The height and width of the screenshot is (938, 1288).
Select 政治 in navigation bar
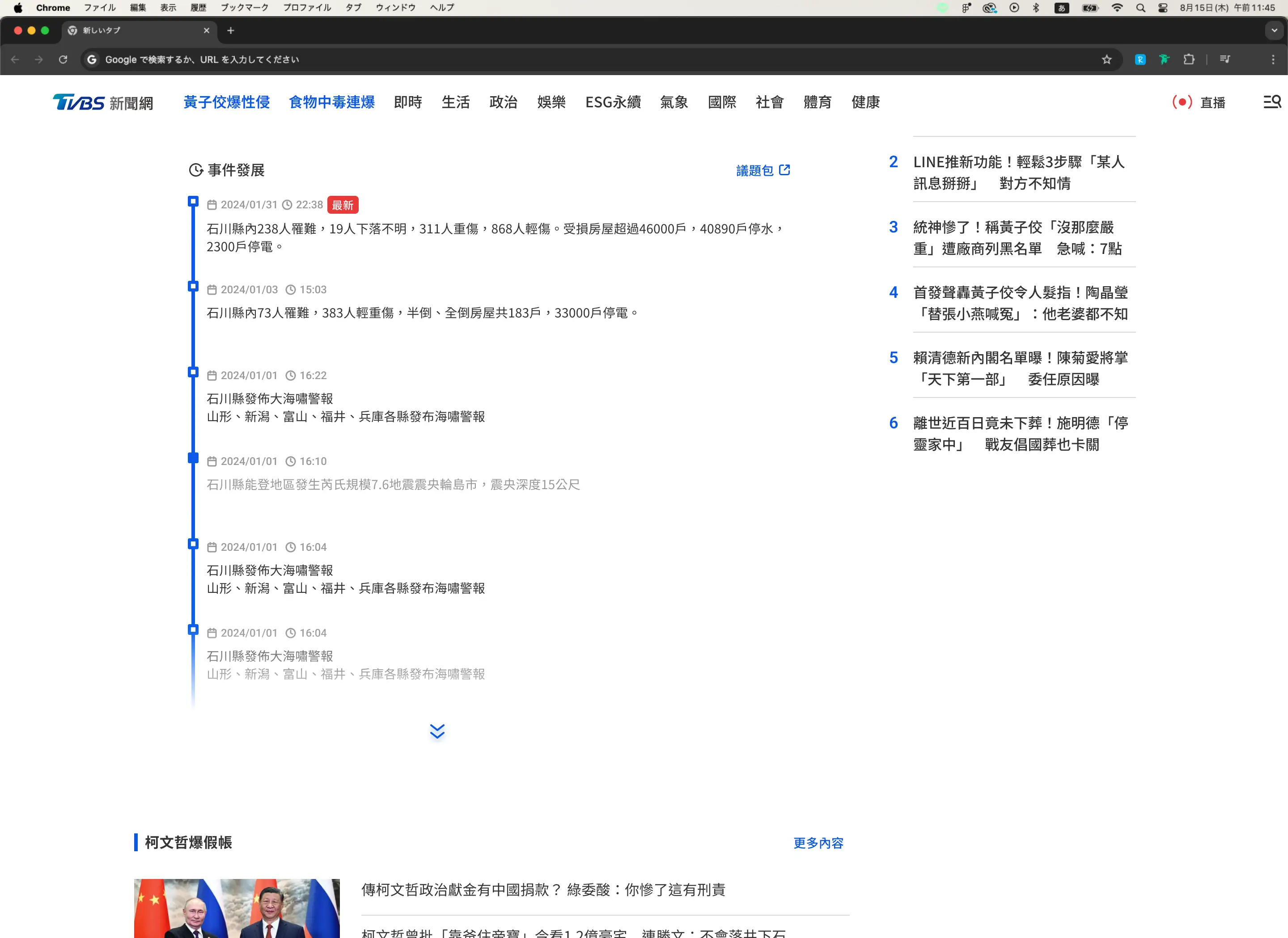tap(503, 102)
